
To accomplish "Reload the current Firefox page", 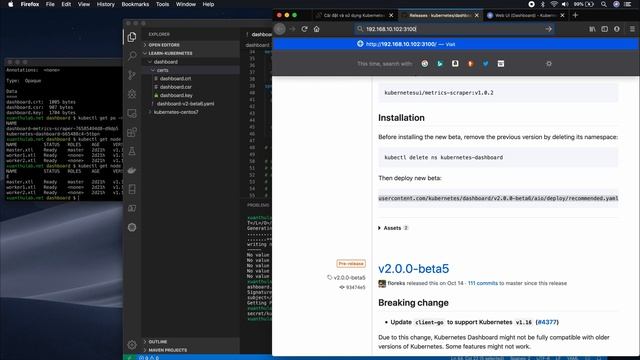I will point(304,29).
